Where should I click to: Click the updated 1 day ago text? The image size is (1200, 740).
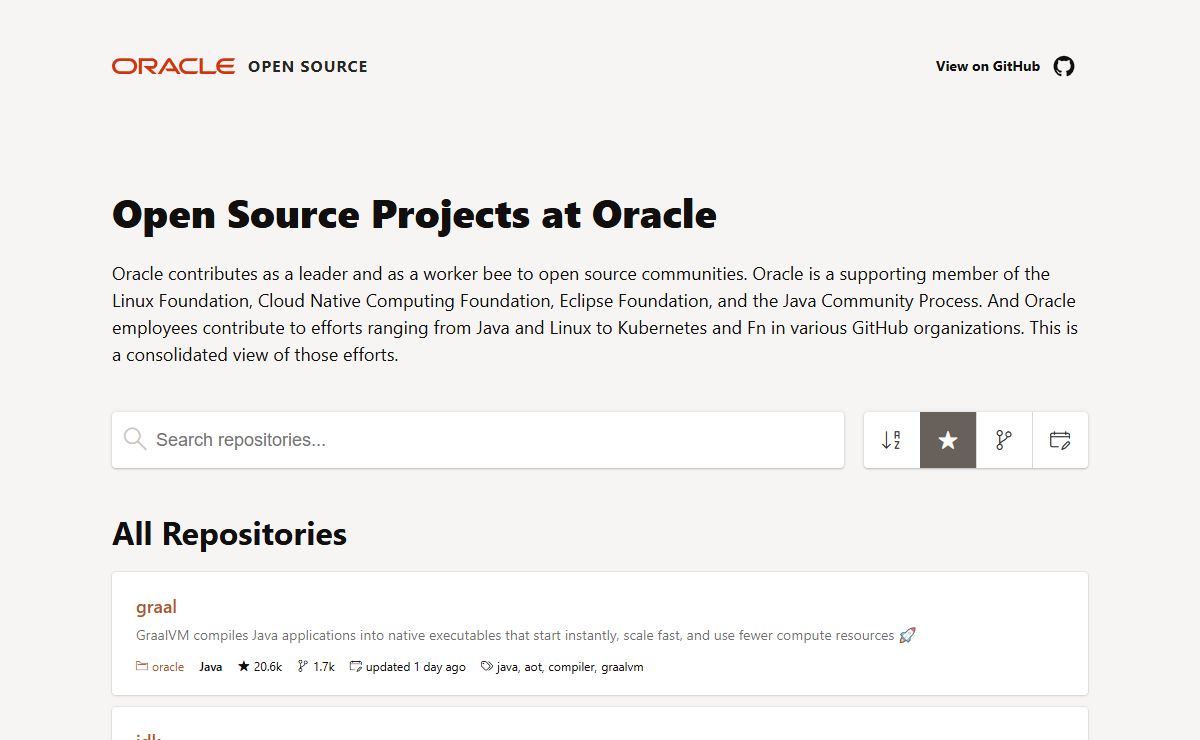point(416,667)
